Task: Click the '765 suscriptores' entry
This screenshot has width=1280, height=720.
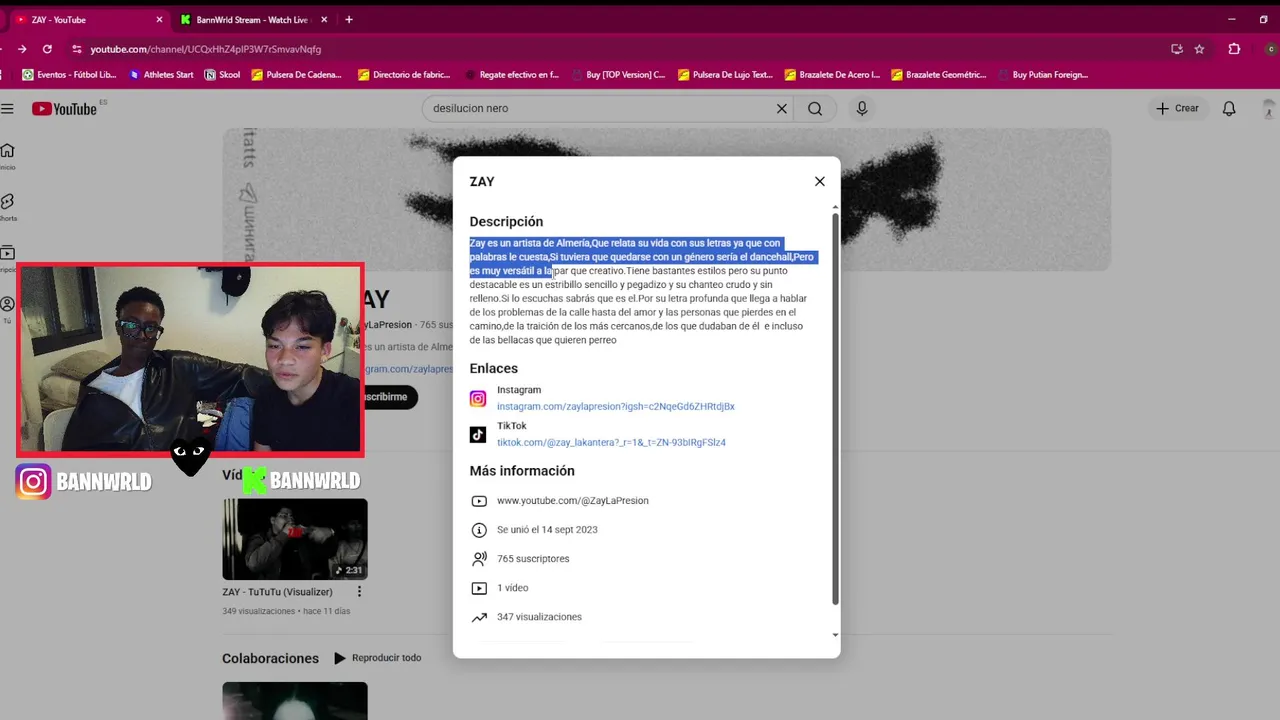Action: (533, 559)
